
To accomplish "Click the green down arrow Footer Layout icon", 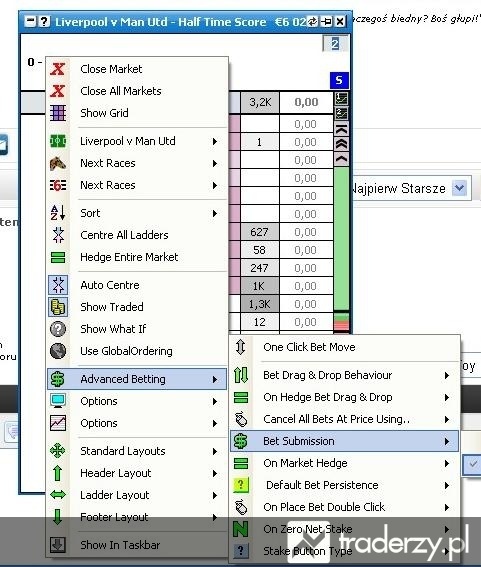I will click(58, 517).
